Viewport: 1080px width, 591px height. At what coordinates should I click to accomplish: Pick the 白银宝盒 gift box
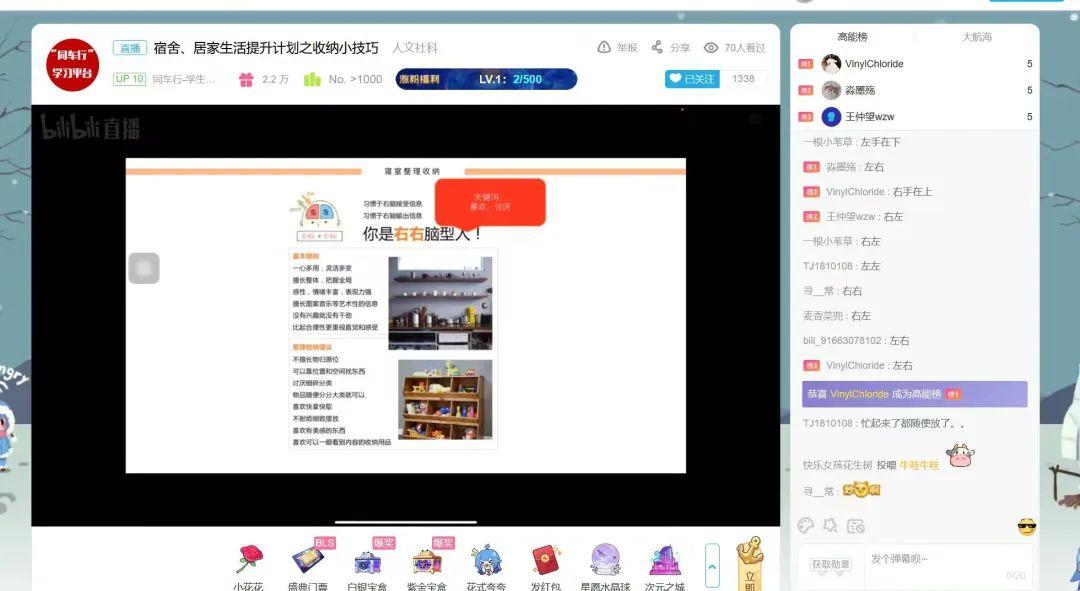coord(366,559)
